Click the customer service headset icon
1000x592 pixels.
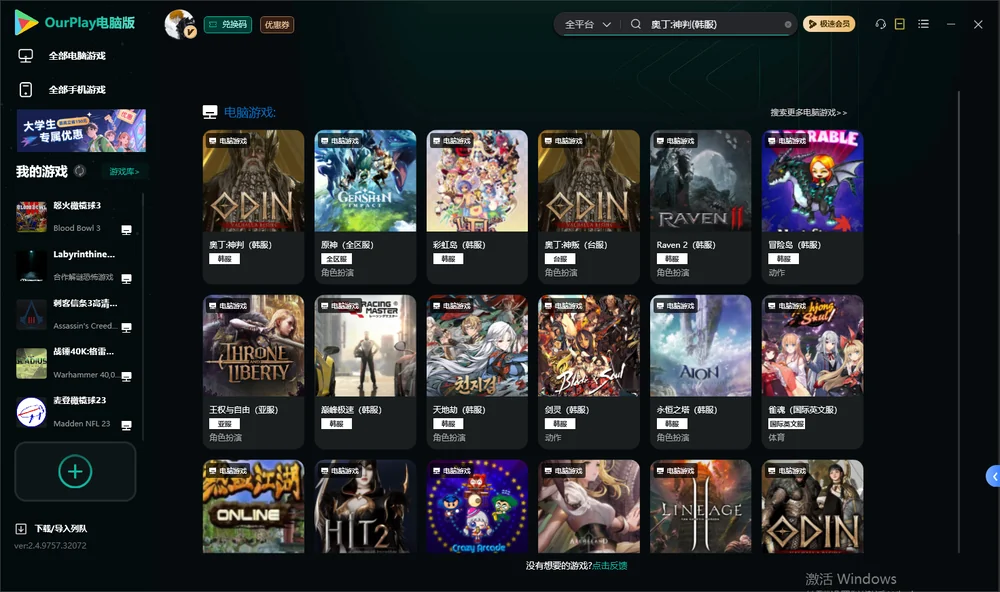point(880,24)
